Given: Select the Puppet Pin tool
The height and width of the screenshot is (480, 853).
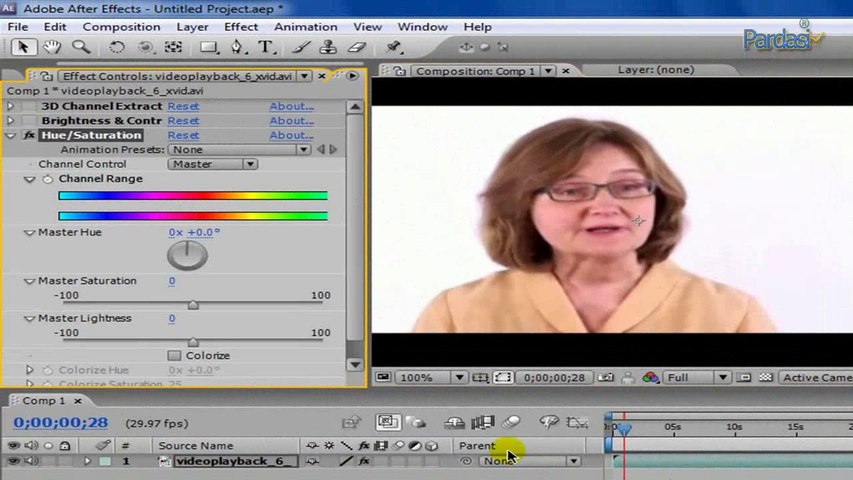Looking at the screenshot, I should coord(394,47).
